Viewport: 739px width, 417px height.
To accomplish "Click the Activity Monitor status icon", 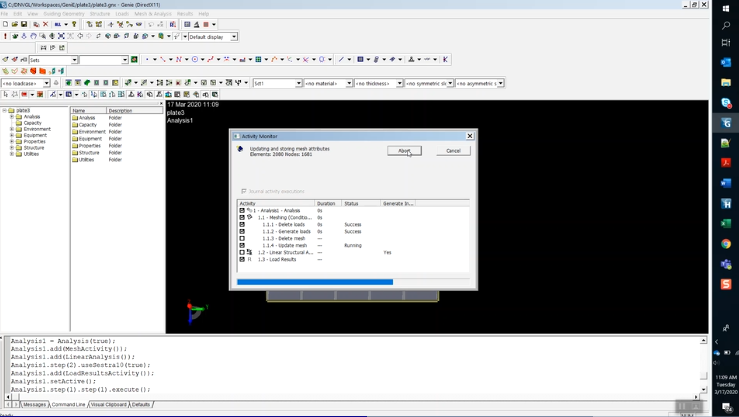I will (240, 149).
